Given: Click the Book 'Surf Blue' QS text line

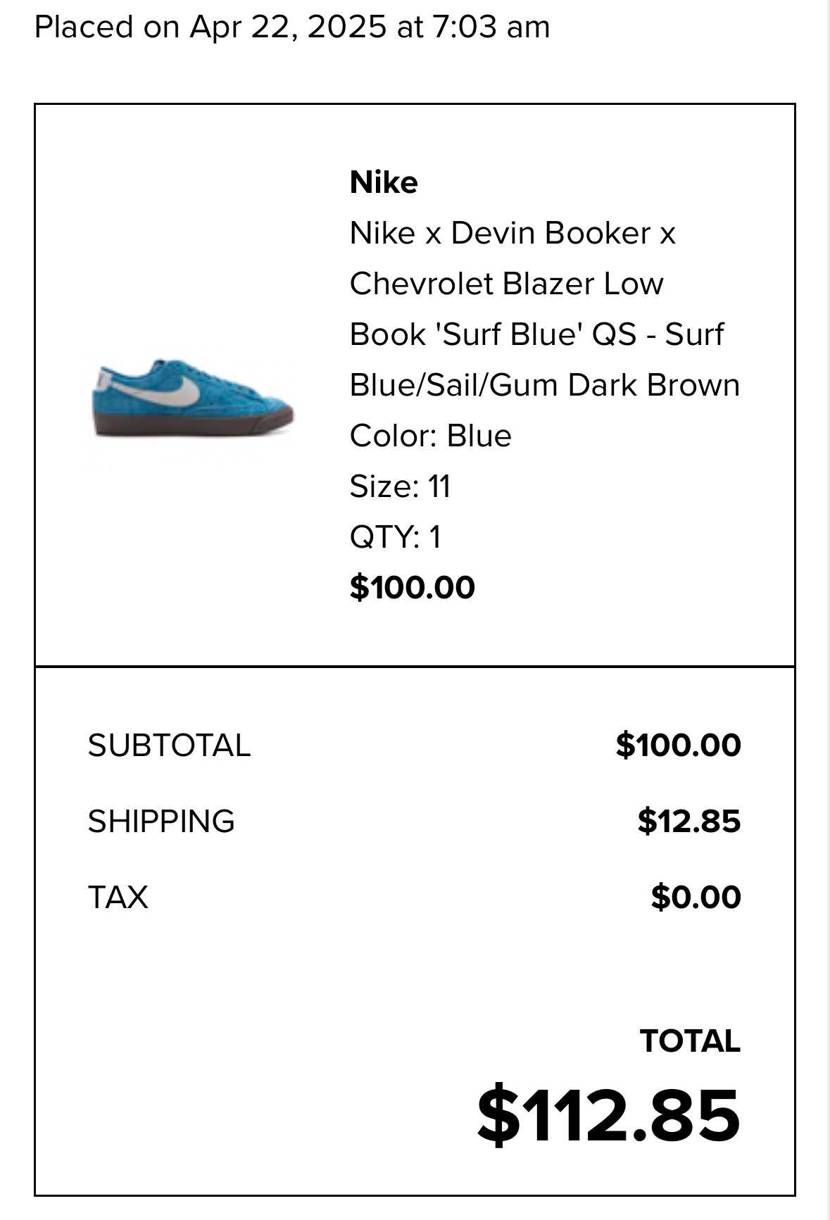Looking at the screenshot, I should coord(536,334).
